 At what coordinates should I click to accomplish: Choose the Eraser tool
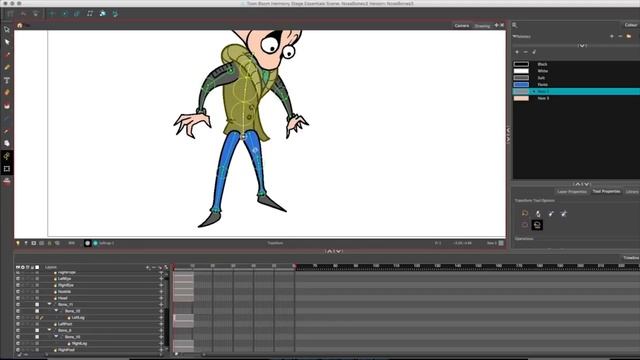pos(7,93)
